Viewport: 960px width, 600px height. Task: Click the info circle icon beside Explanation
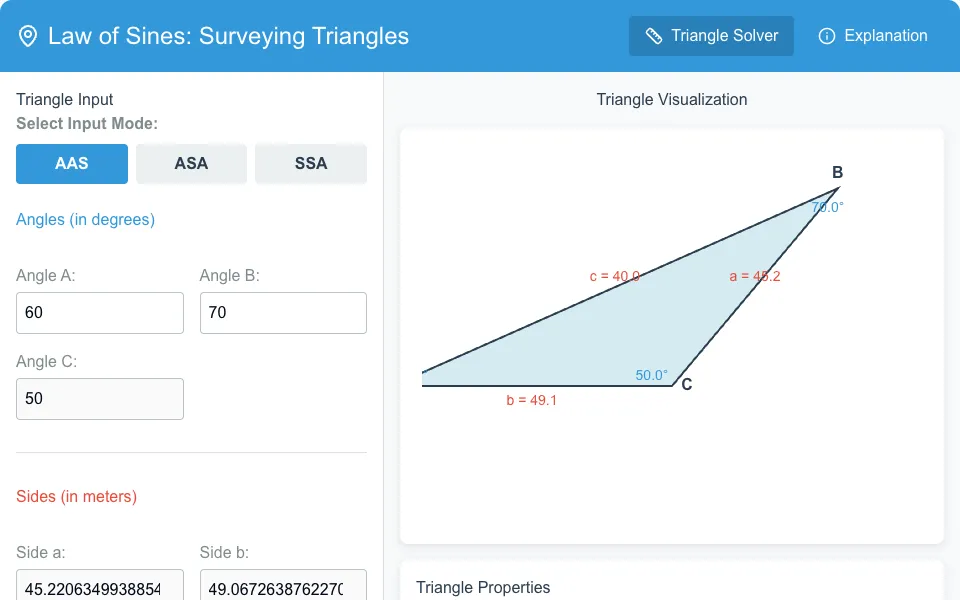coord(827,36)
